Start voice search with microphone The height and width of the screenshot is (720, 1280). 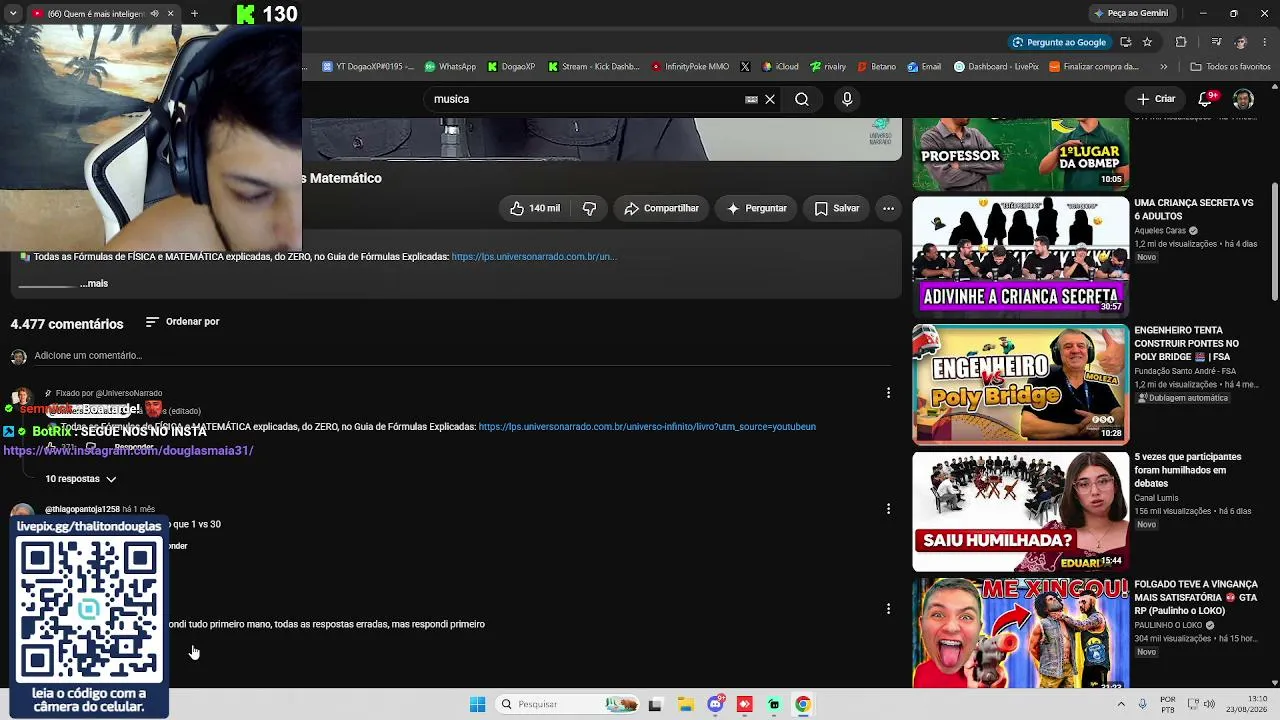click(x=847, y=99)
